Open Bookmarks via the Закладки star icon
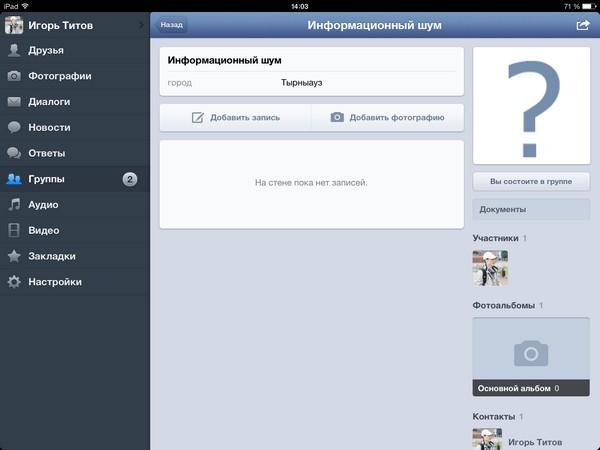The height and width of the screenshot is (450, 600). pos(14,256)
